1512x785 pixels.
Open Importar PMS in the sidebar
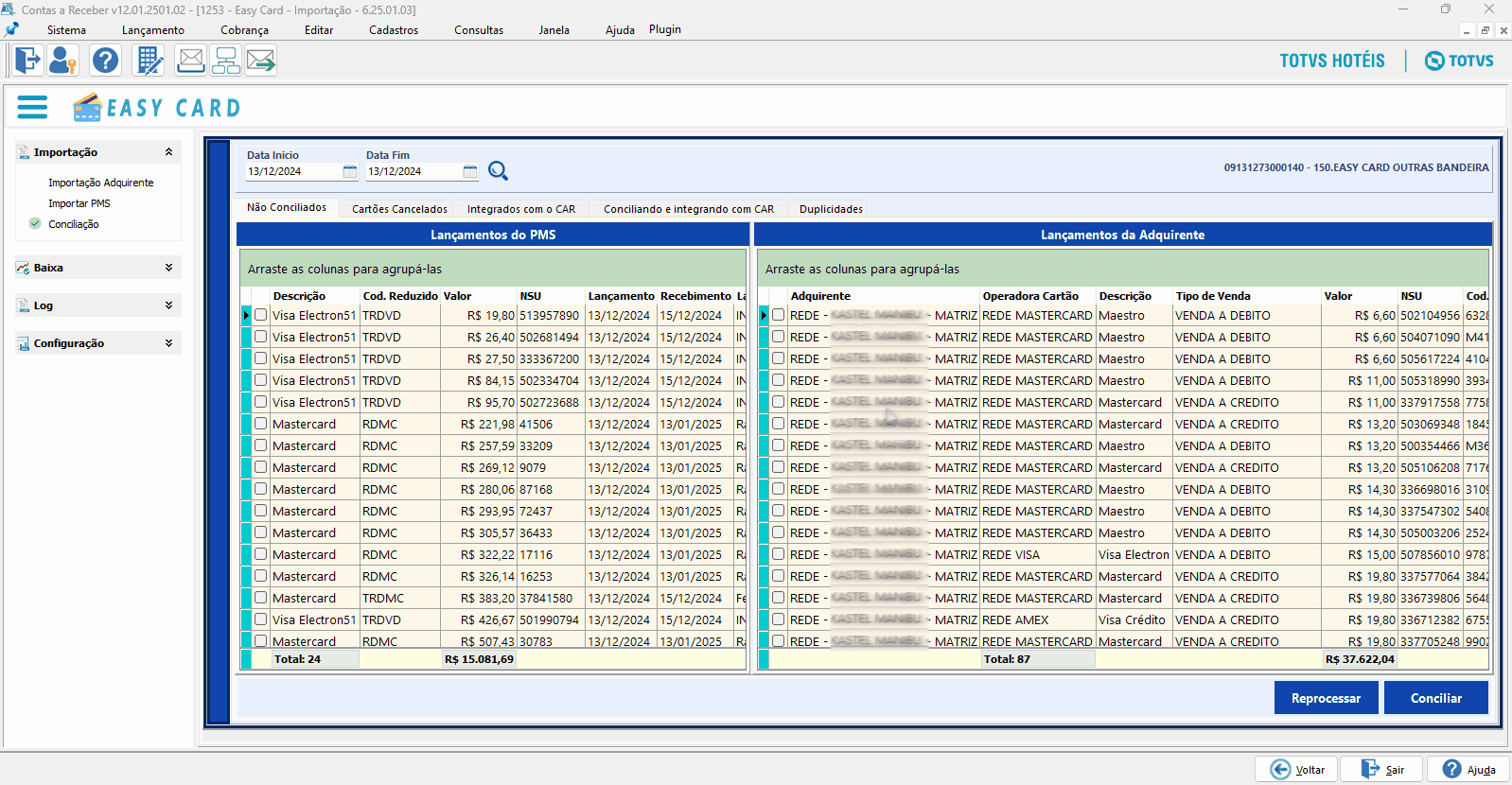pos(79,203)
